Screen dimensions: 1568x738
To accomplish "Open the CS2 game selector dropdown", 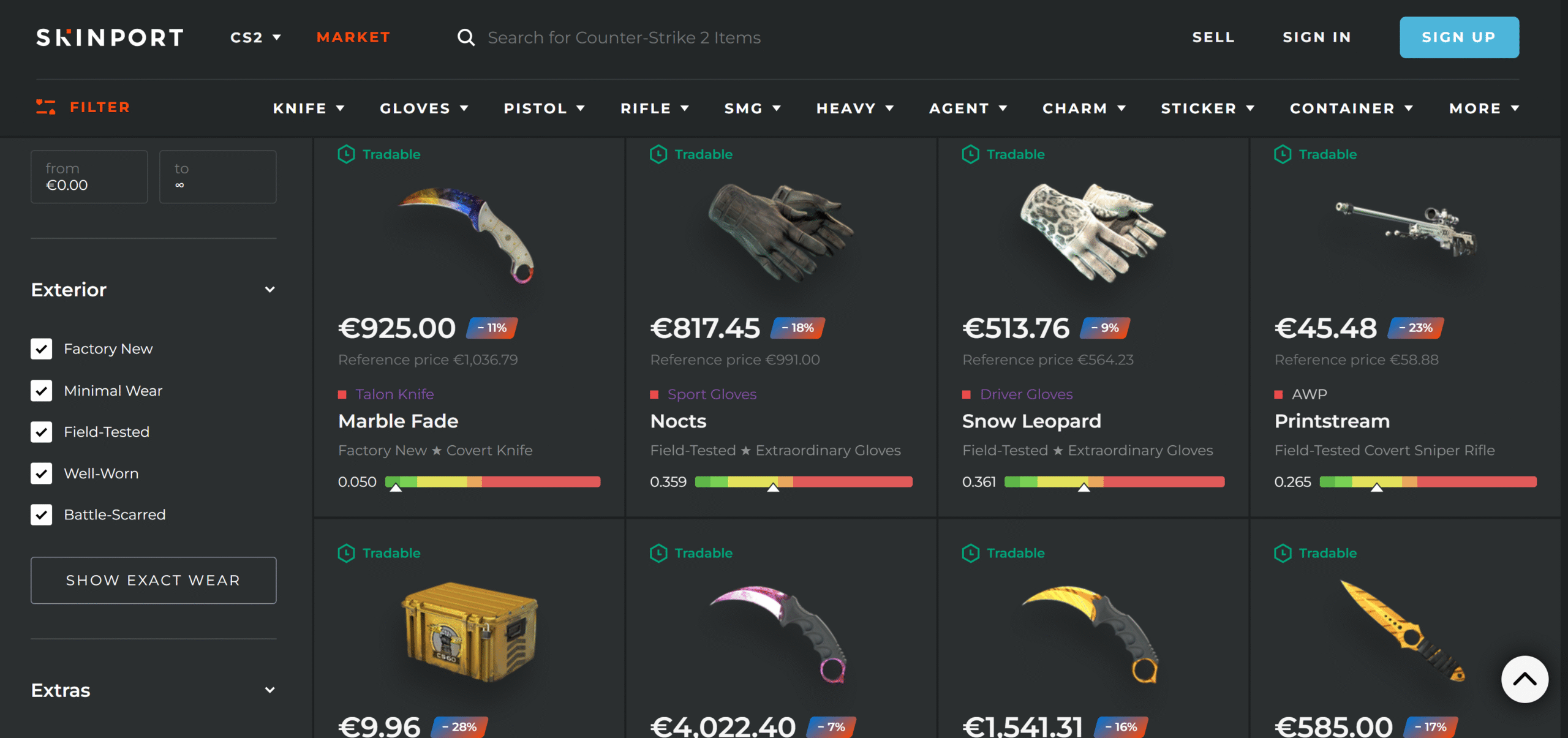I will (255, 37).
